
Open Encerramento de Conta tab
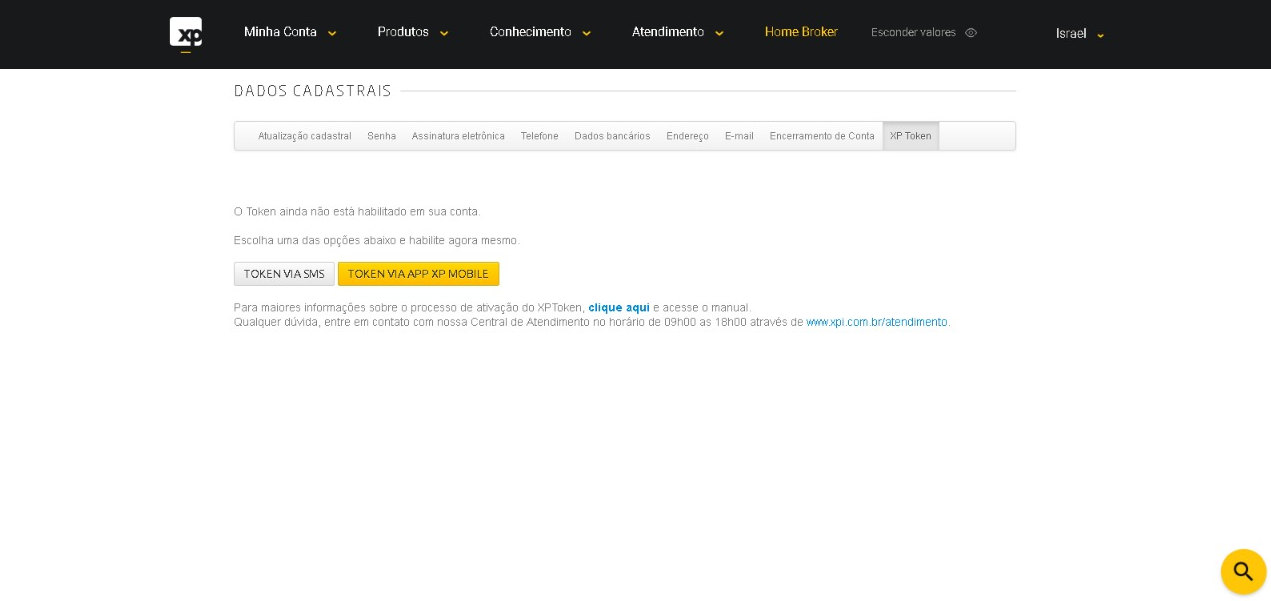822,136
